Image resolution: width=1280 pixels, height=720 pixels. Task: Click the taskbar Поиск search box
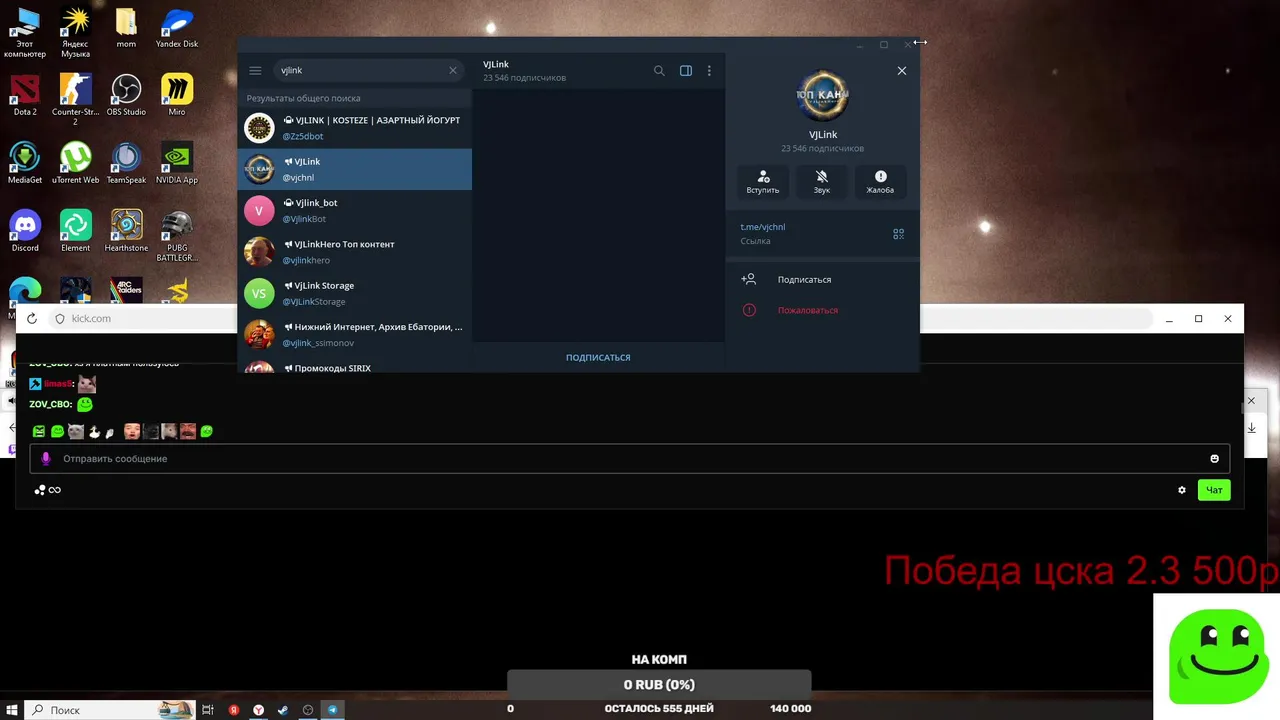click(x=110, y=709)
